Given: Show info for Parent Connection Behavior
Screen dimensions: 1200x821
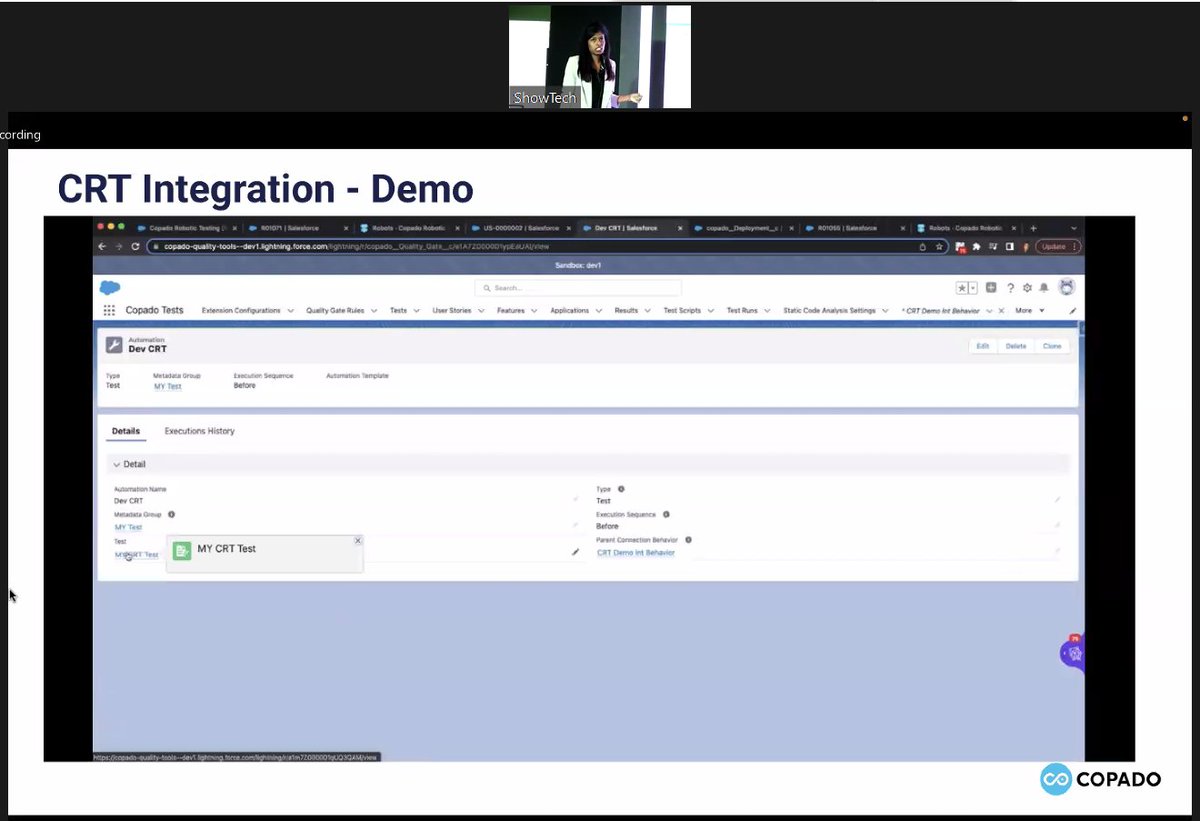Looking at the screenshot, I should coord(688,540).
